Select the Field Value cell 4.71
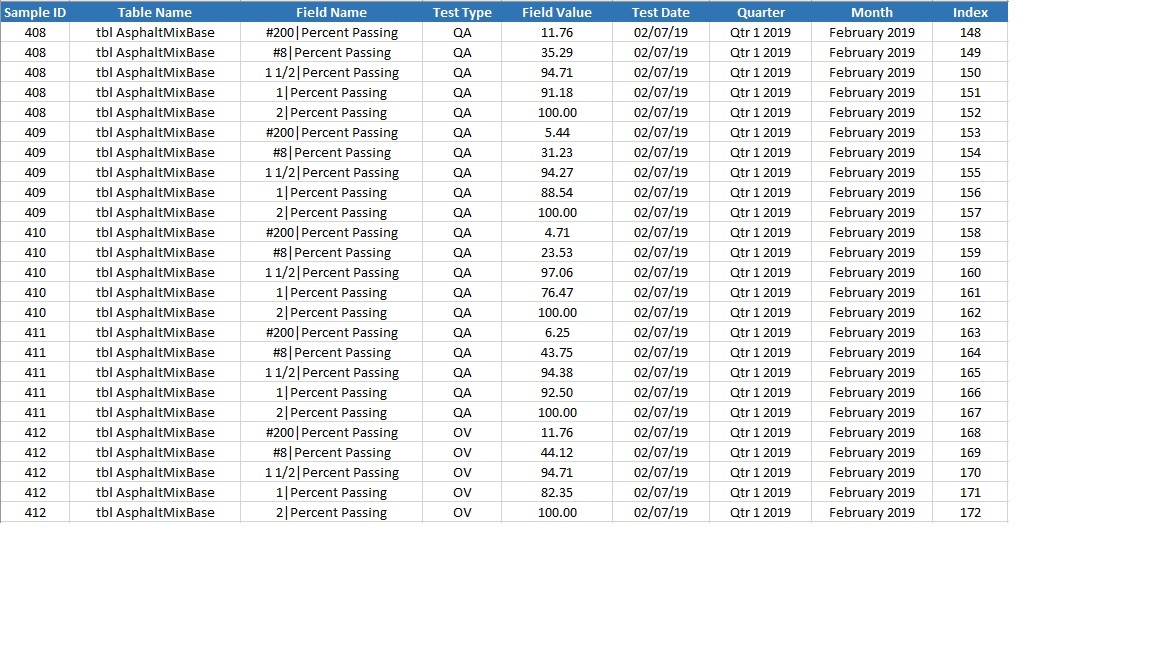 (557, 232)
